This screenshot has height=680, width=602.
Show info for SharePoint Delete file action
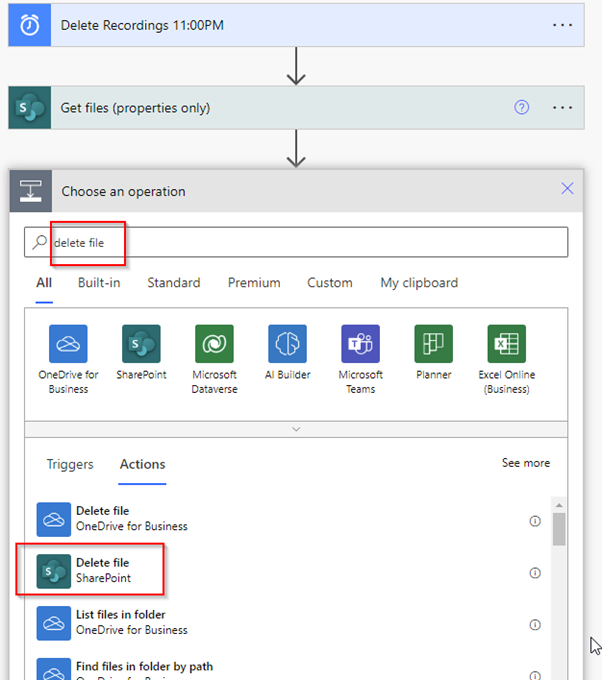[x=535, y=573]
